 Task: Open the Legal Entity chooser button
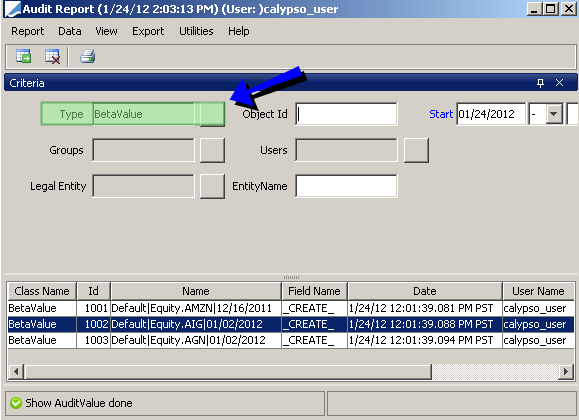212,186
